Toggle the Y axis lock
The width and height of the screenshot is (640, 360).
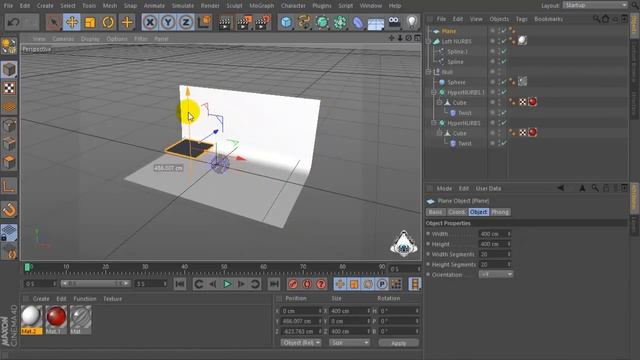(168, 22)
